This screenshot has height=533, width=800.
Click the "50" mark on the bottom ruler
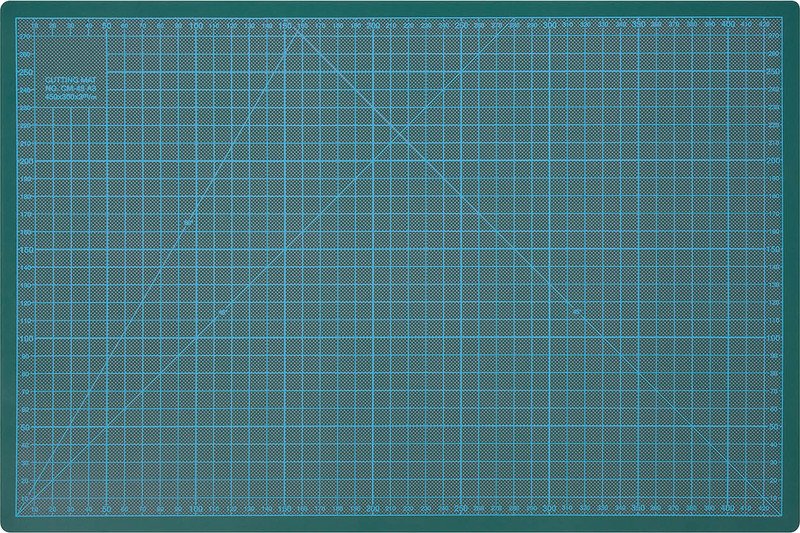pos(106,509)
